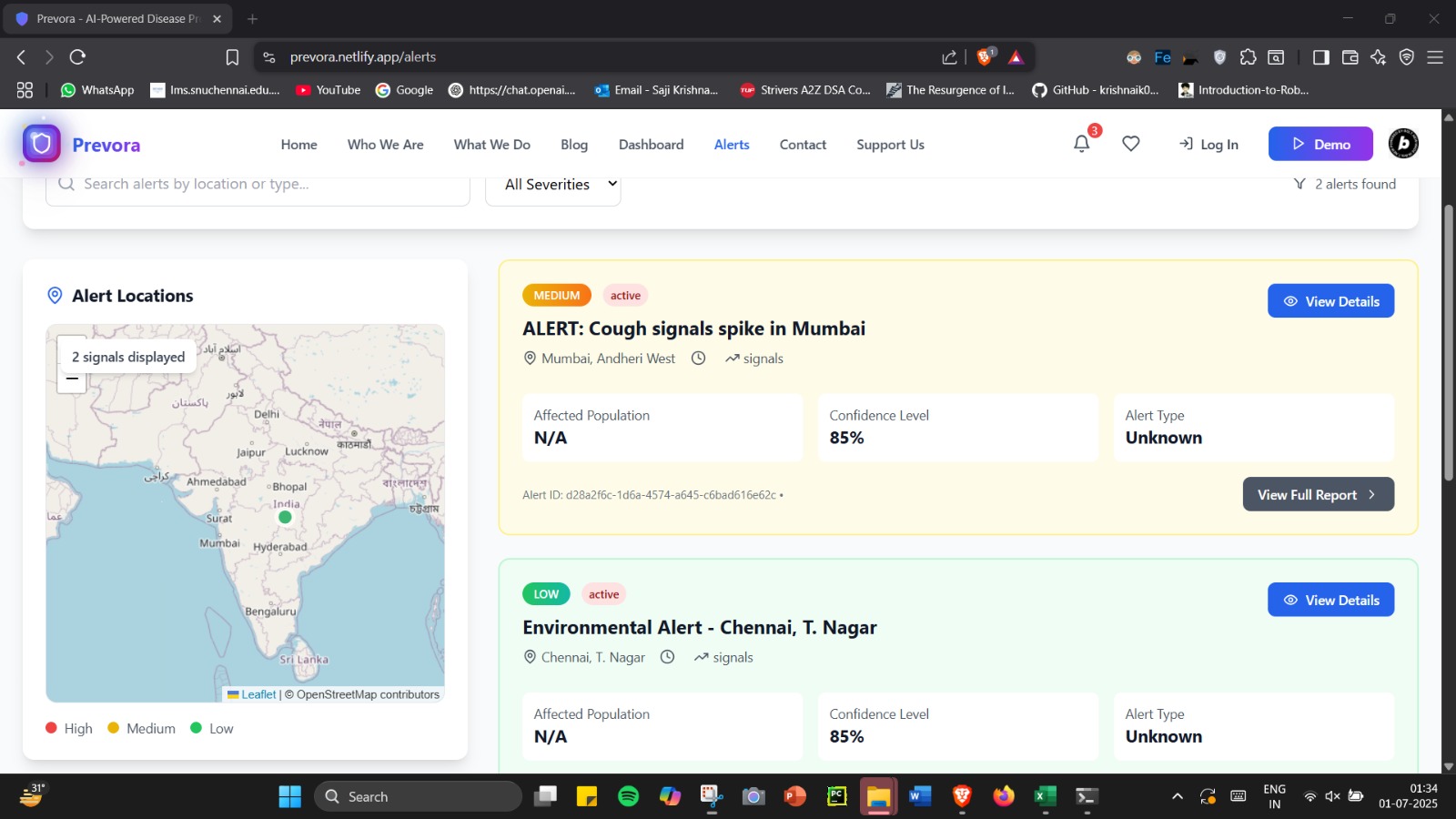Open a new browser tab

click(x=252, y=19)
